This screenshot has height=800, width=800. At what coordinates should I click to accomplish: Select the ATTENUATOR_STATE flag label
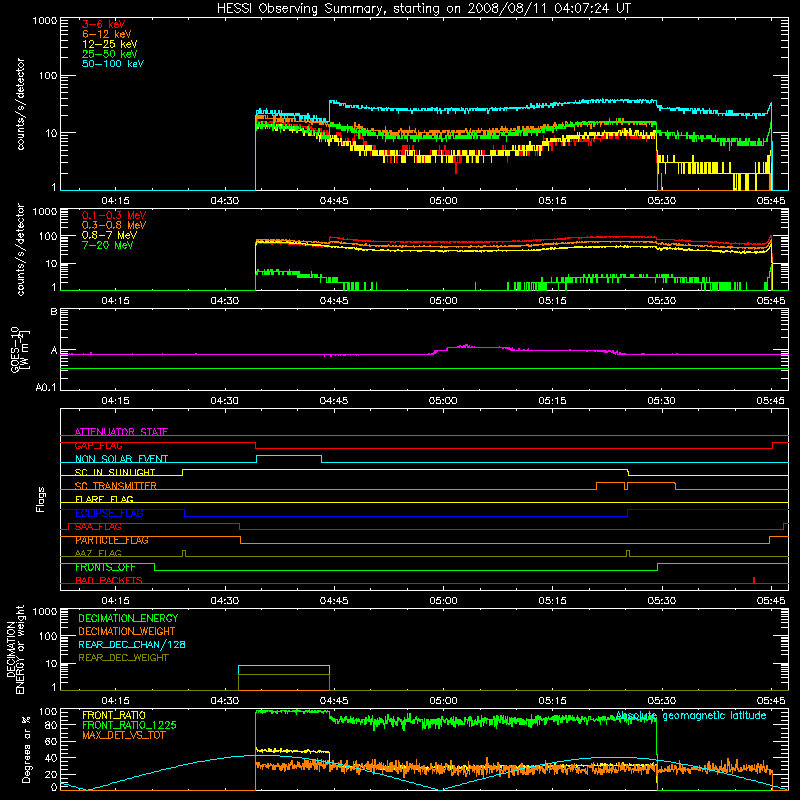point(121,432)
